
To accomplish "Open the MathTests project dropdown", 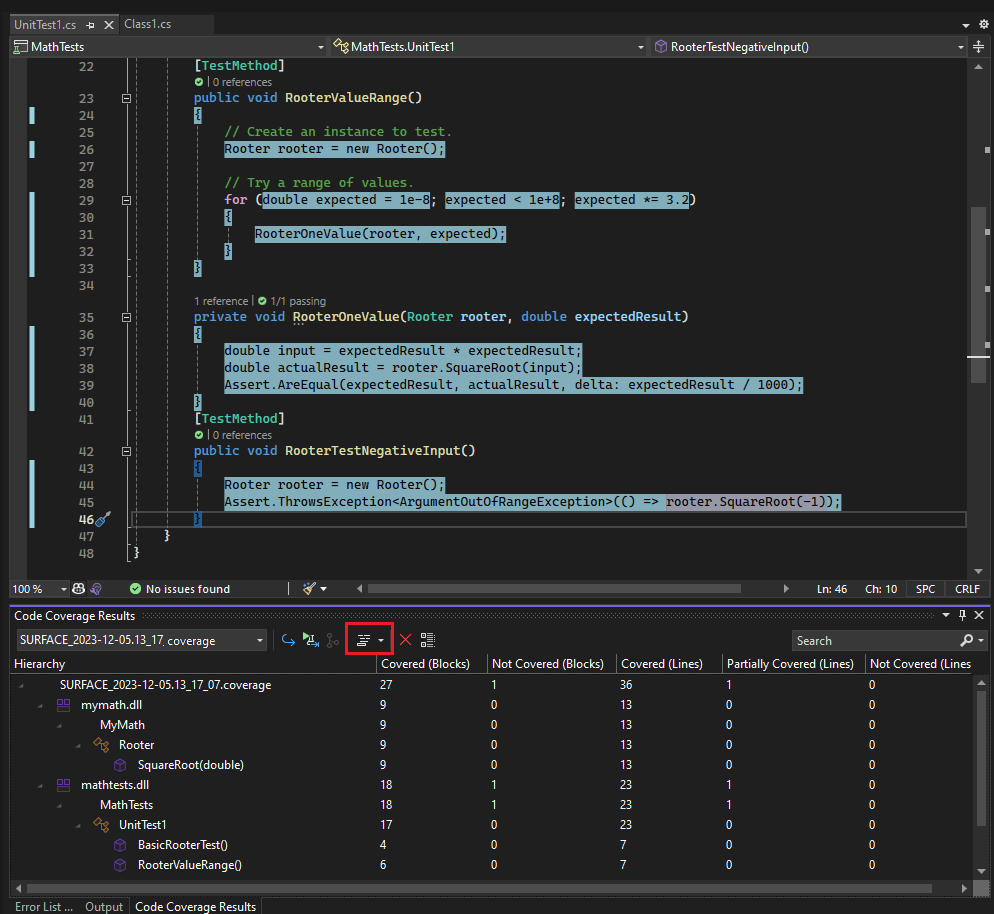I will [x=320, y=47].
